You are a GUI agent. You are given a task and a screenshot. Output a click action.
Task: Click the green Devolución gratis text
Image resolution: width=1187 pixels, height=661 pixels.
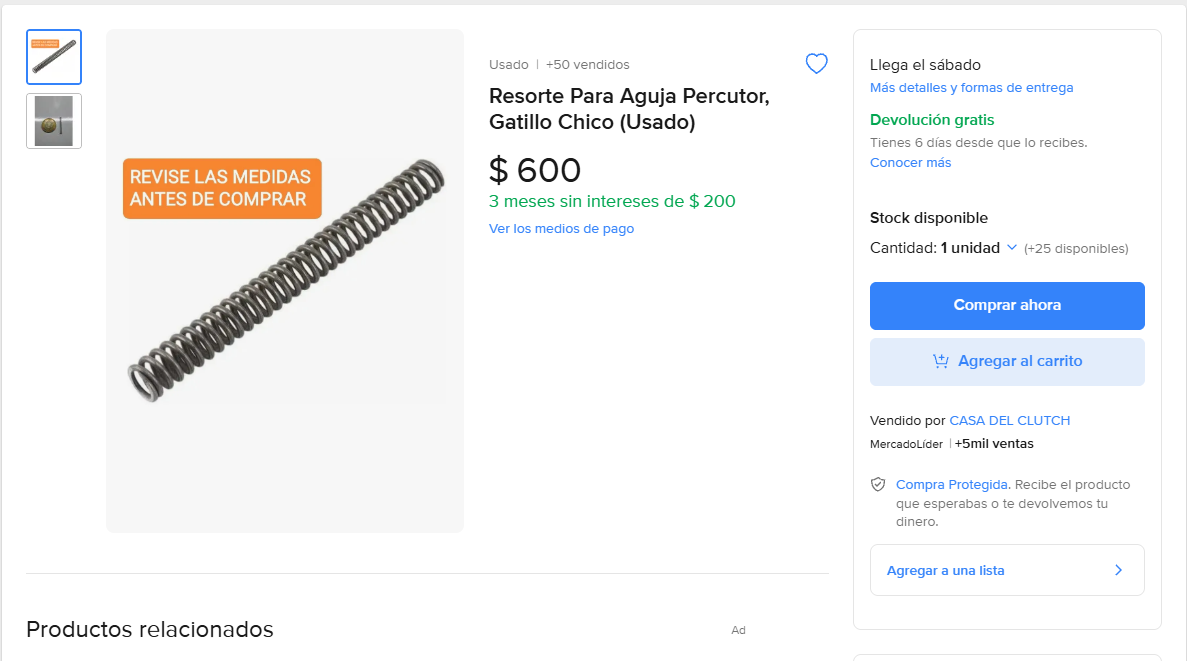click(932, 120)
